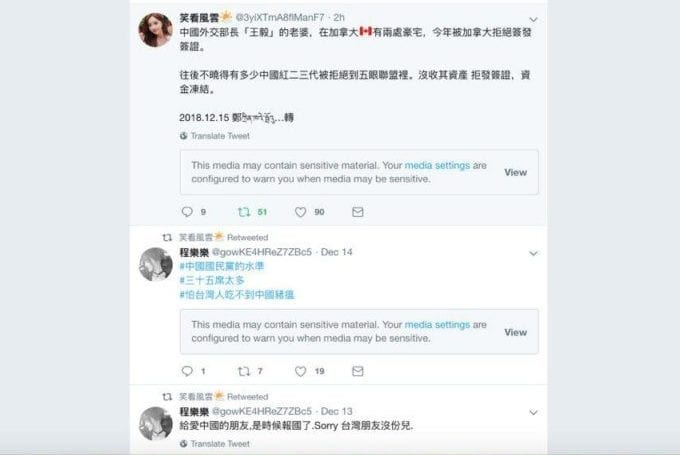Open hashtag #三十五席太多
Screen dimensions: 680x455
212,280
